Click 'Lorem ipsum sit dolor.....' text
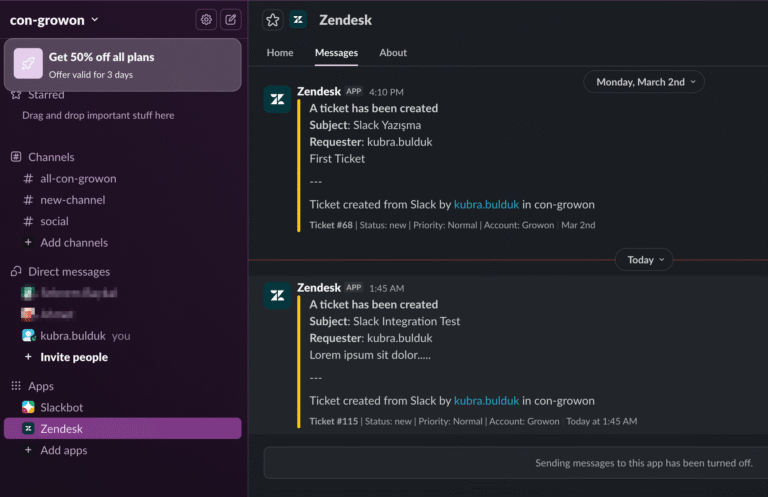768x497 pixels. 370,355
